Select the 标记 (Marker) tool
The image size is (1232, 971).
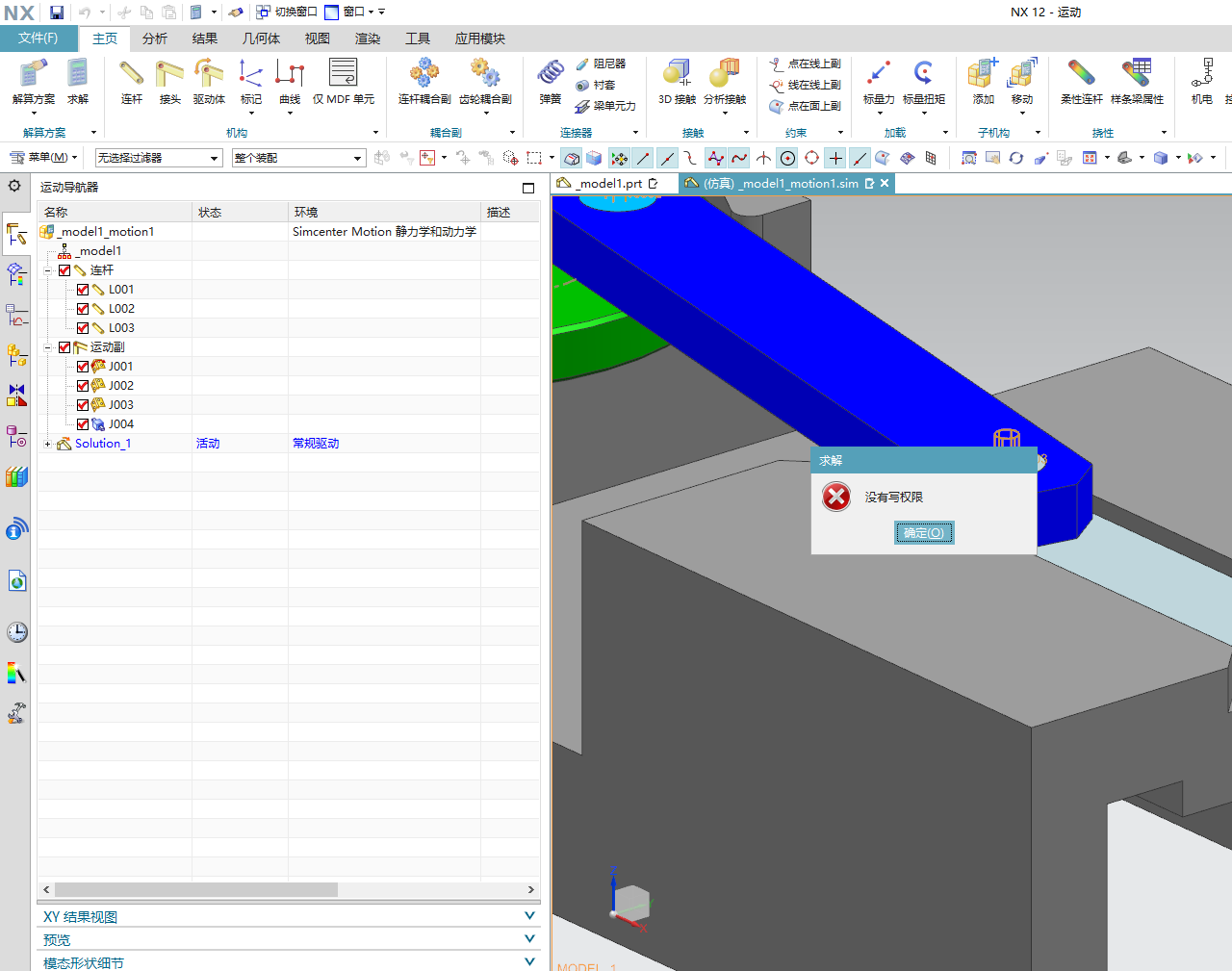pos(251,82)
